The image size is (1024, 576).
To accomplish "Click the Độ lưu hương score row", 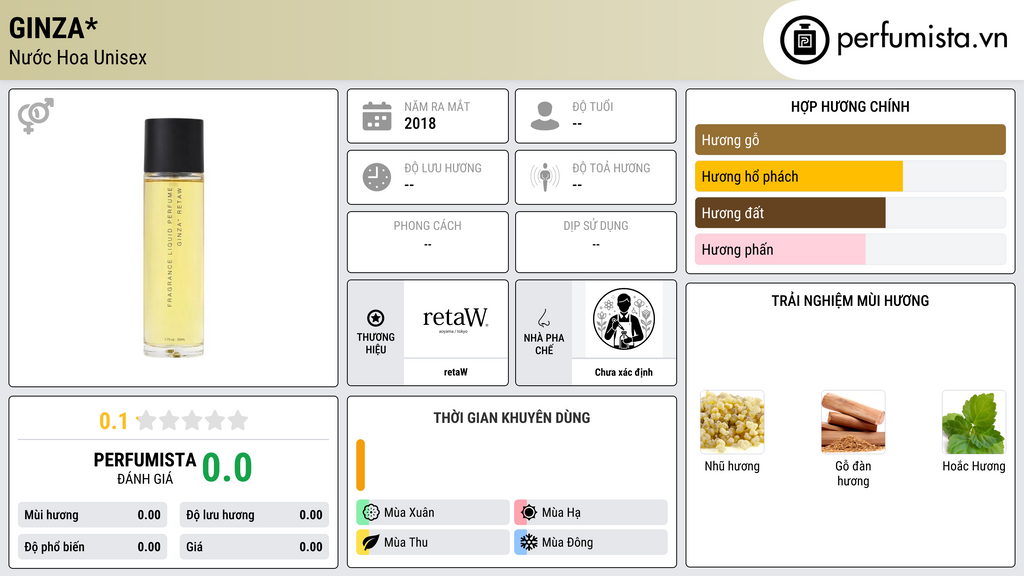I will point(254,515).
